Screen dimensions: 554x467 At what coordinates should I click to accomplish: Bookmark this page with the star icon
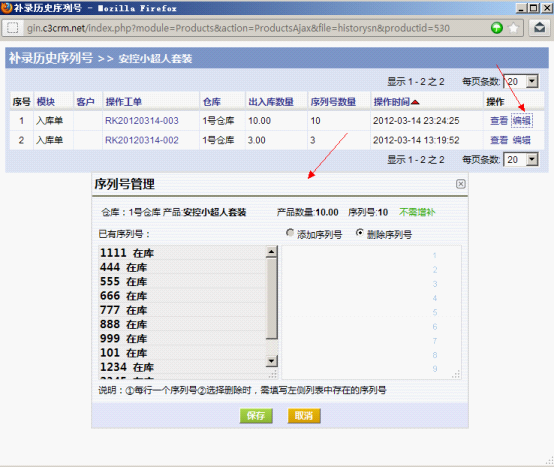tap(513, 28)
